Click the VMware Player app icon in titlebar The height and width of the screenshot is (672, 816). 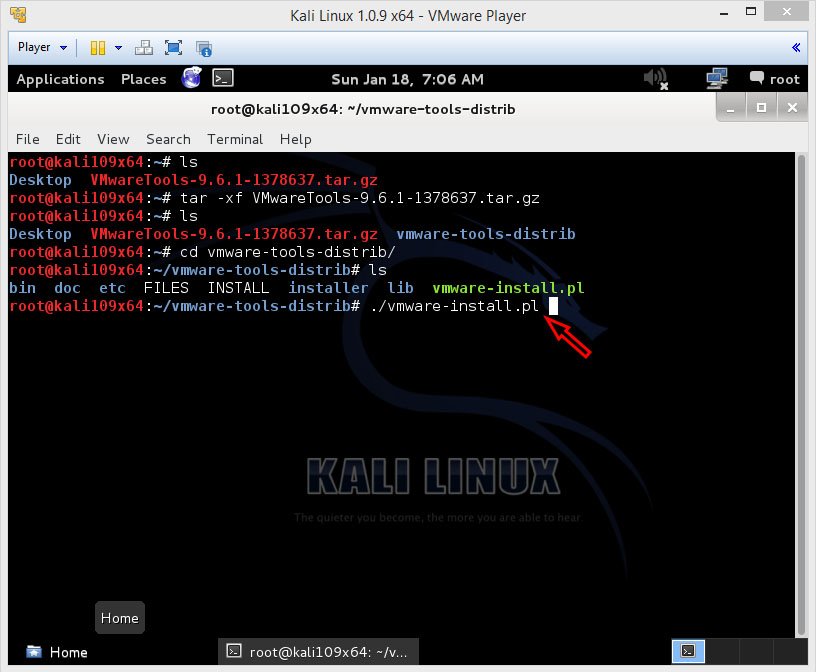tap(18, 15)
